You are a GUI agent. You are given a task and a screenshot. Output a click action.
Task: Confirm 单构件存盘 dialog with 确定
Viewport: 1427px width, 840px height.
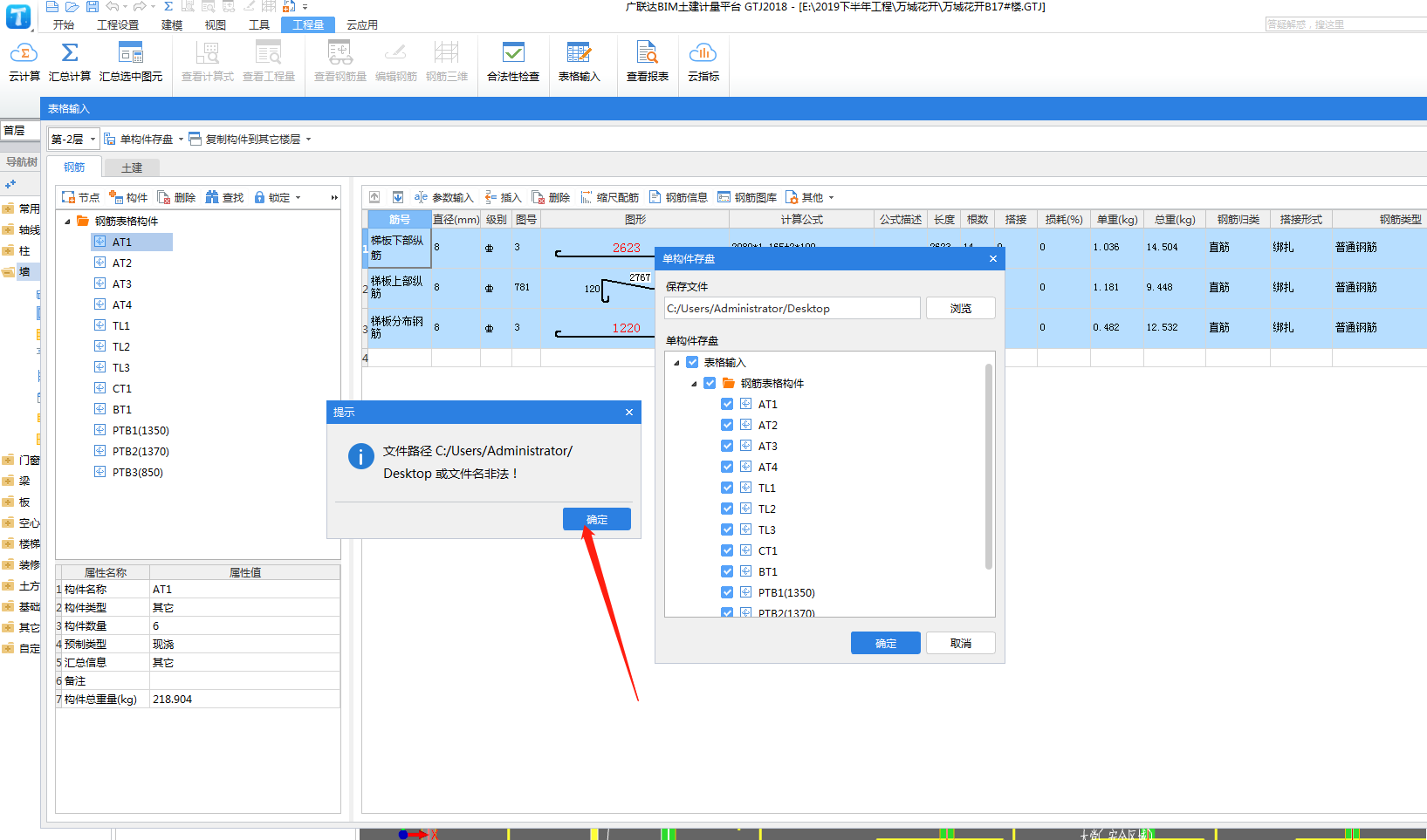pos(886,644)
